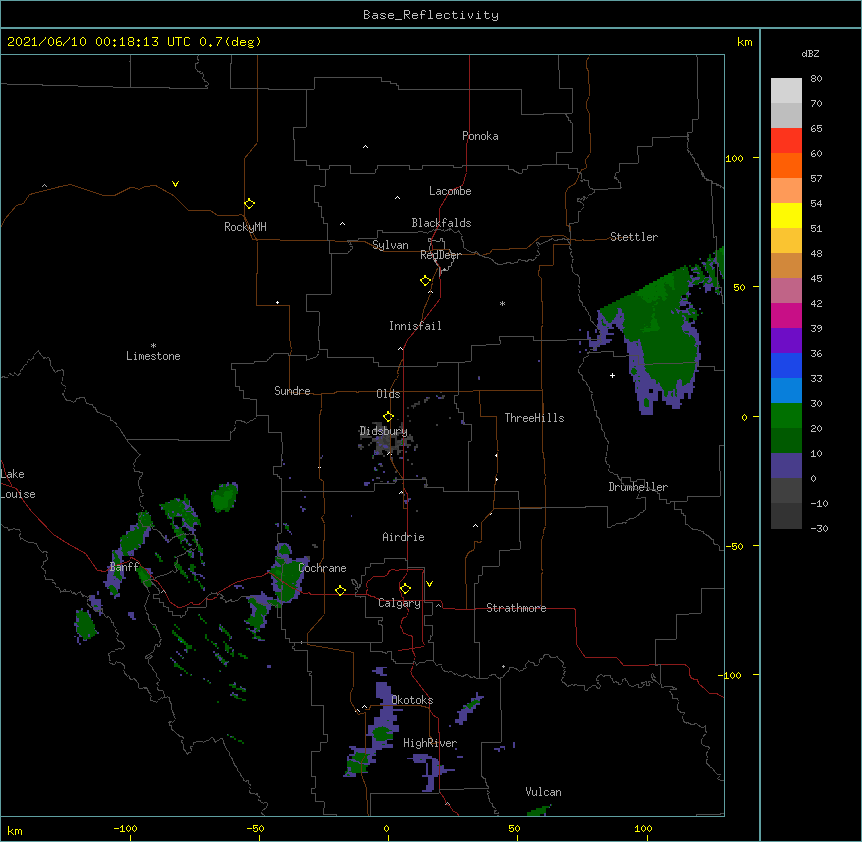Click the Banff label
This screenshot has height=842, width=862.
[x=124, y=567]
